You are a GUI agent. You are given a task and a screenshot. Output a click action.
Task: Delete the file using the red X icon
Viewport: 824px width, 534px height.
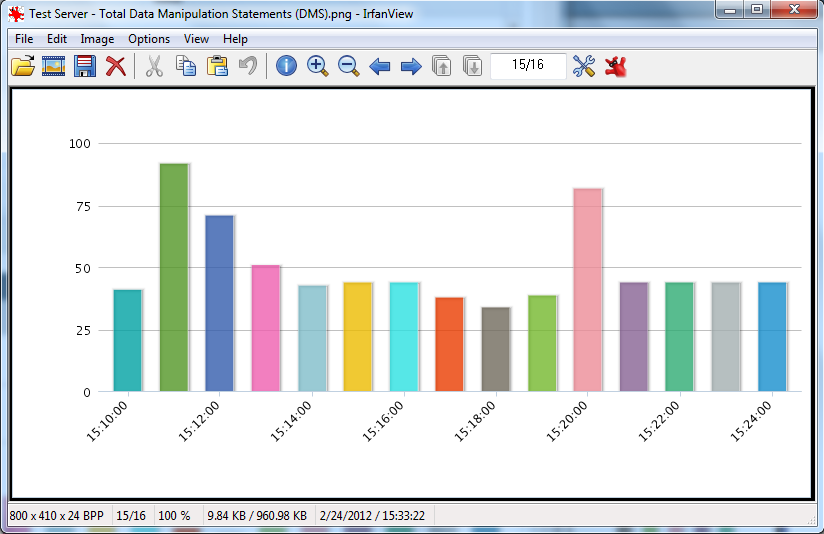click(x=116, y=66)
